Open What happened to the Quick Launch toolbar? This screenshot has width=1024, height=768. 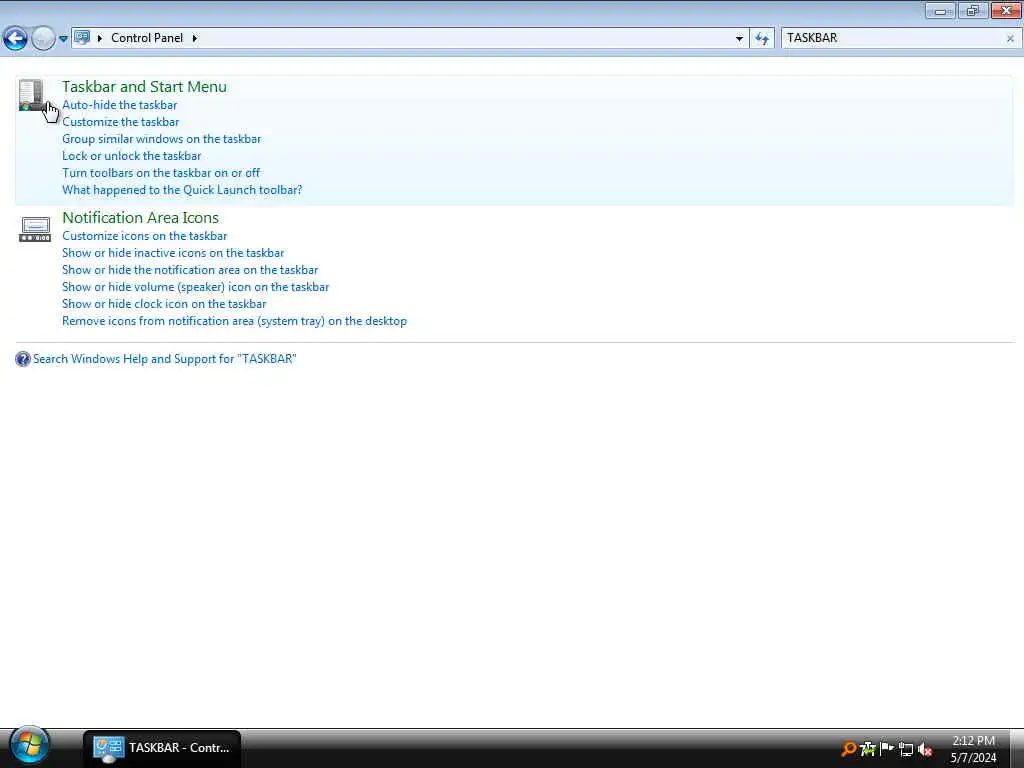[x=182, y=189]
